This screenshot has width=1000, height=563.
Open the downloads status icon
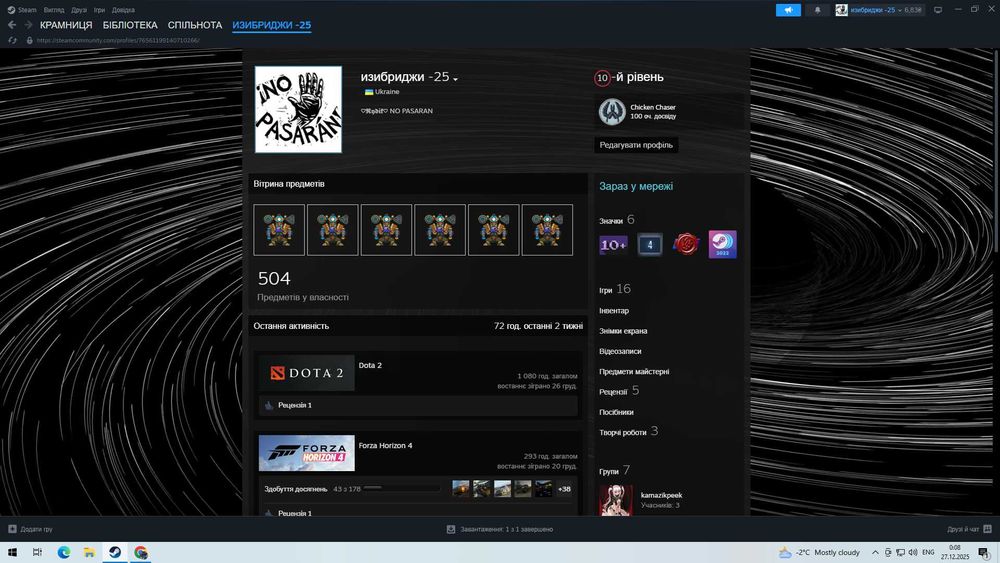451,529
